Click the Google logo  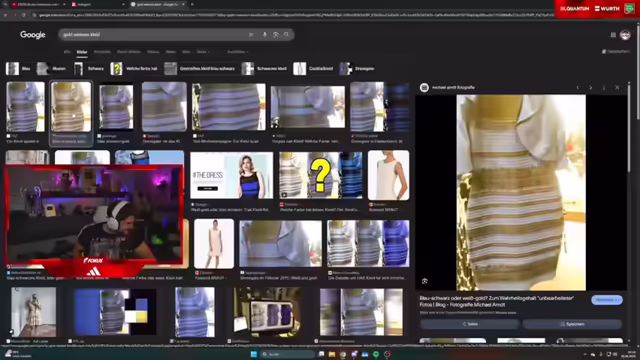(33, 35)
